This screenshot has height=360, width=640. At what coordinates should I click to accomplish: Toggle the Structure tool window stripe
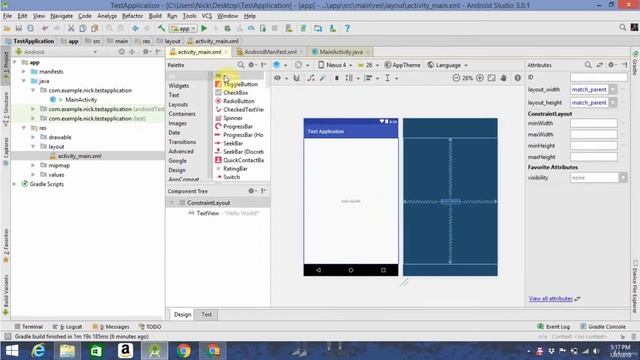pyautogui.click(x=6, y=109)
